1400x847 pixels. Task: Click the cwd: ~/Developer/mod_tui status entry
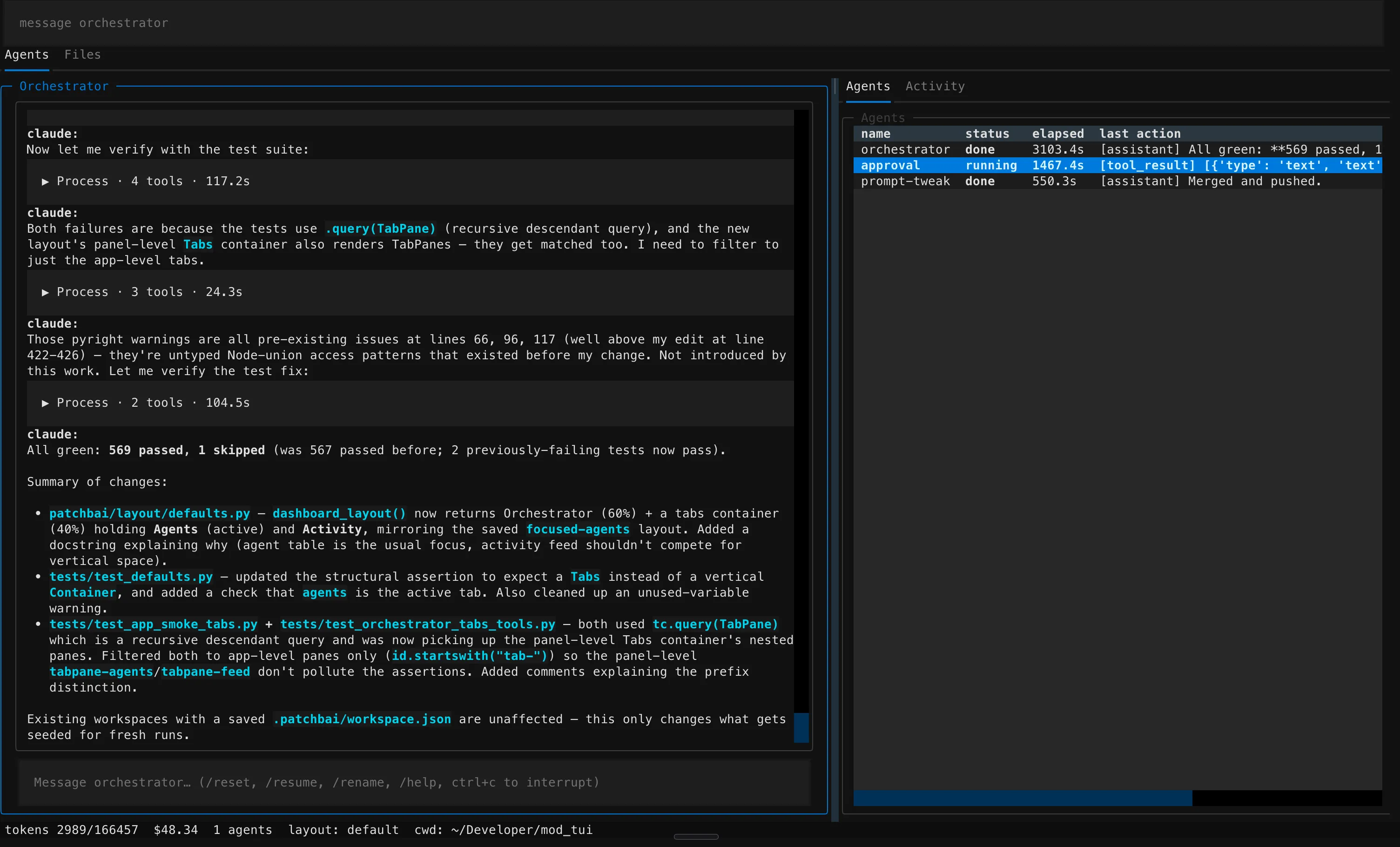click(503, 830)
